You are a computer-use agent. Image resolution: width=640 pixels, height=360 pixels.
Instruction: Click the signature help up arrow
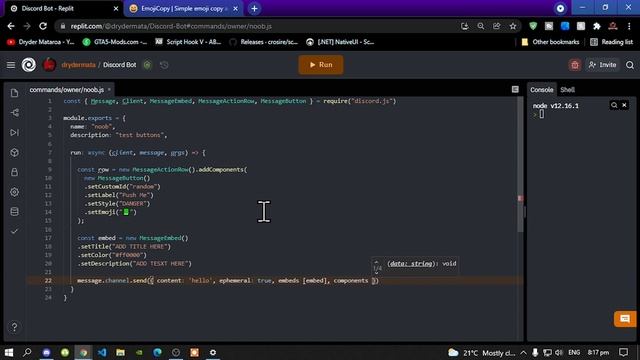tap(376, 262)
